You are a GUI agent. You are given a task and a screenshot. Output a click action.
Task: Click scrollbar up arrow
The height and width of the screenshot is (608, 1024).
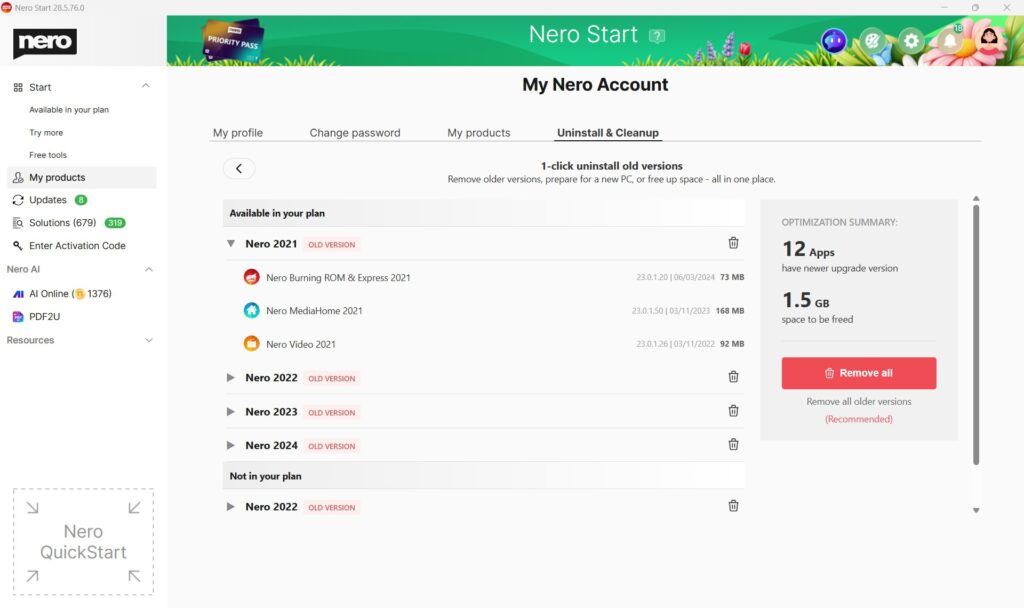click(x=976, y=199)
